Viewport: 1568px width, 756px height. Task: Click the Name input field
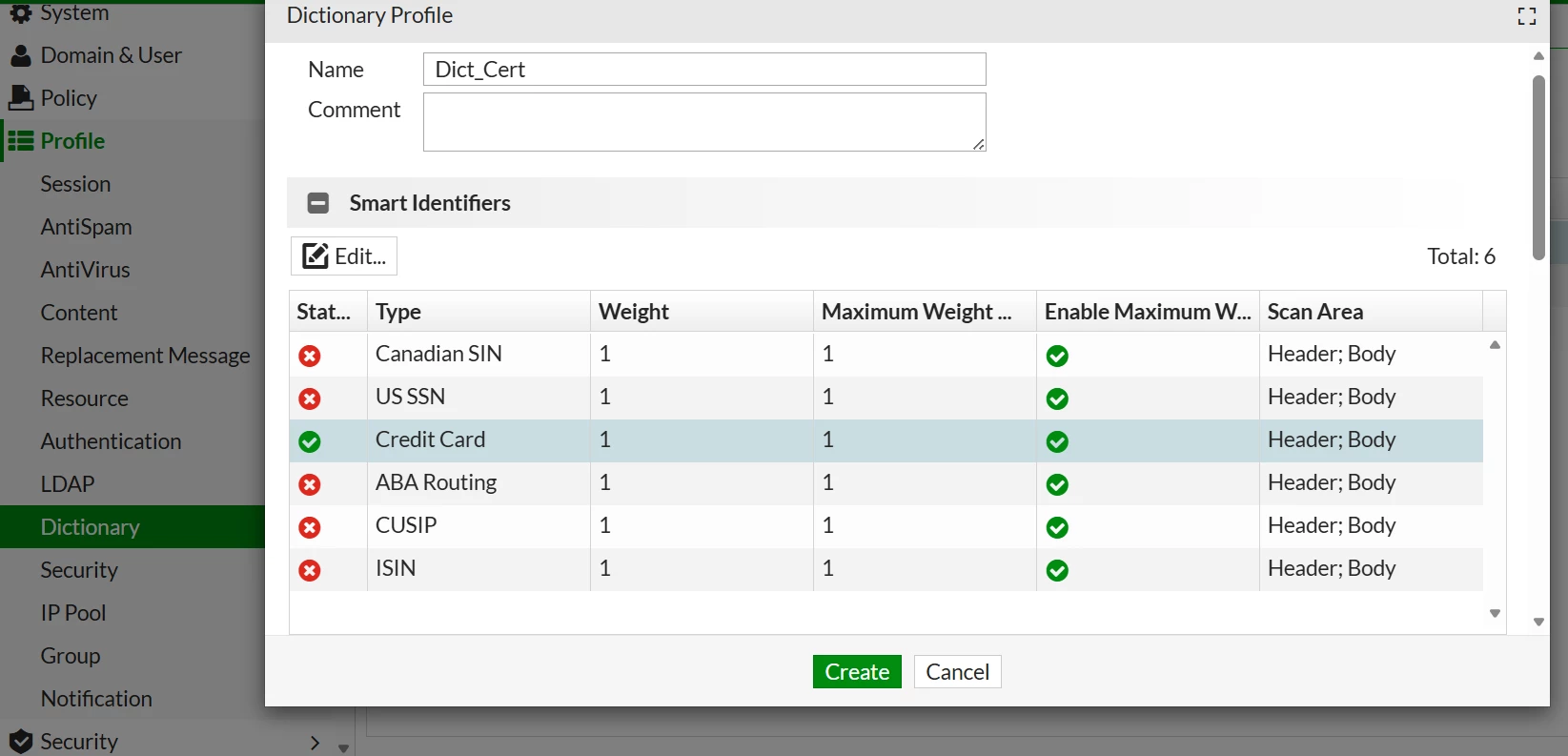(x=704, y=70)
